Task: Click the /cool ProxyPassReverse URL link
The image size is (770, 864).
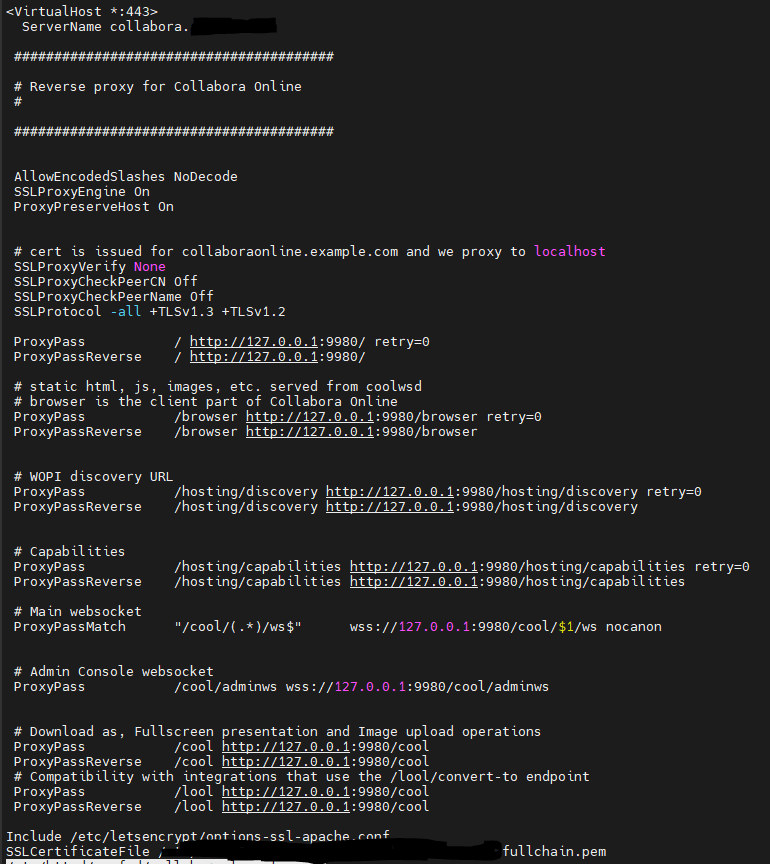Action: (x=286, y=762)
